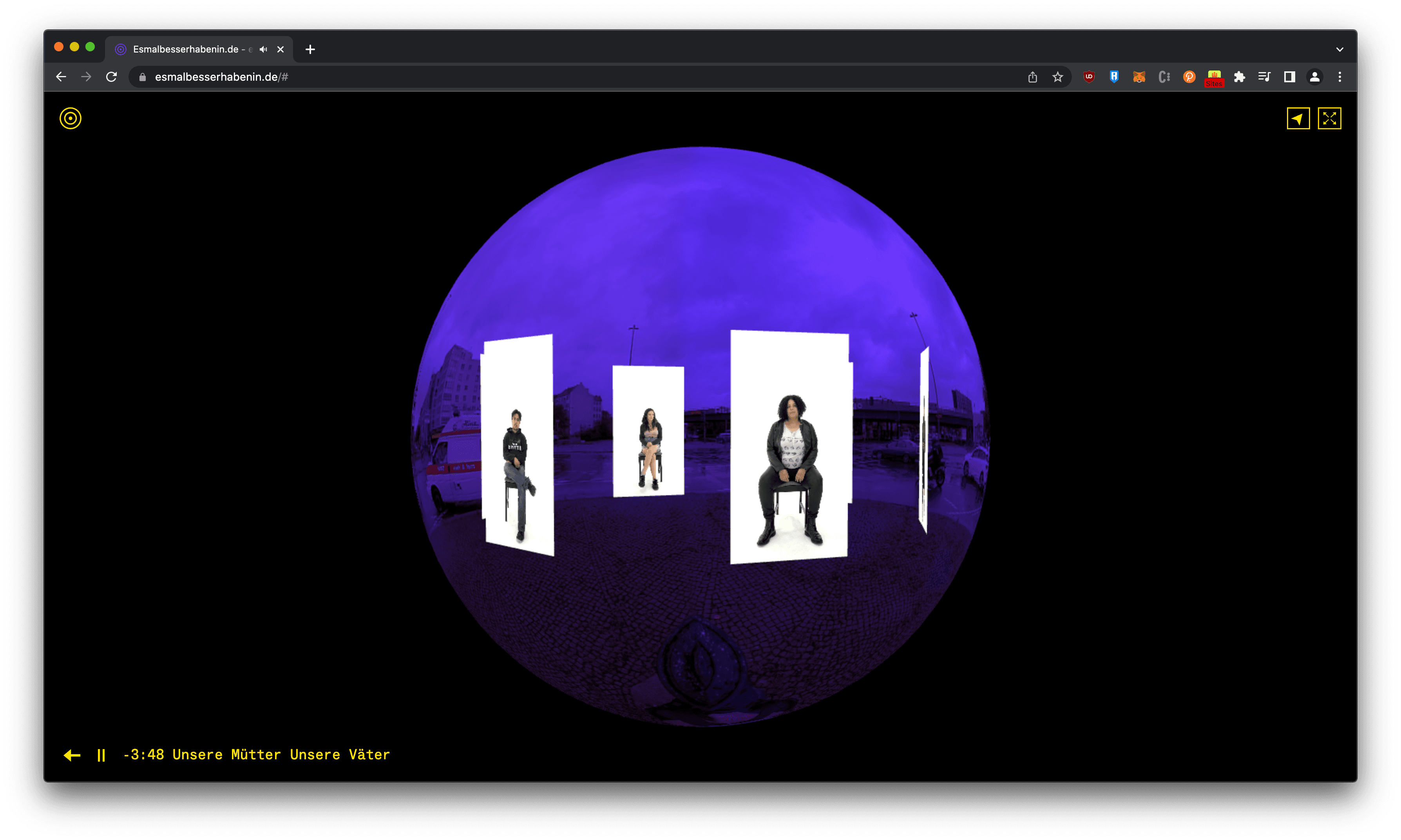Open the Chrome three-dot menu

click(x=1339, y=77)
